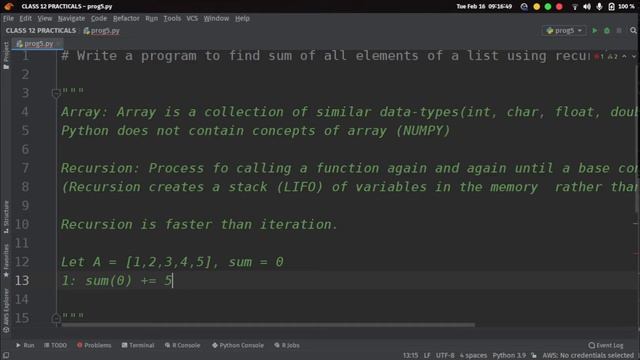Click CLASS 12 PRACTICALS breadcrumb
640x360 pixels.
click(41, 31)
